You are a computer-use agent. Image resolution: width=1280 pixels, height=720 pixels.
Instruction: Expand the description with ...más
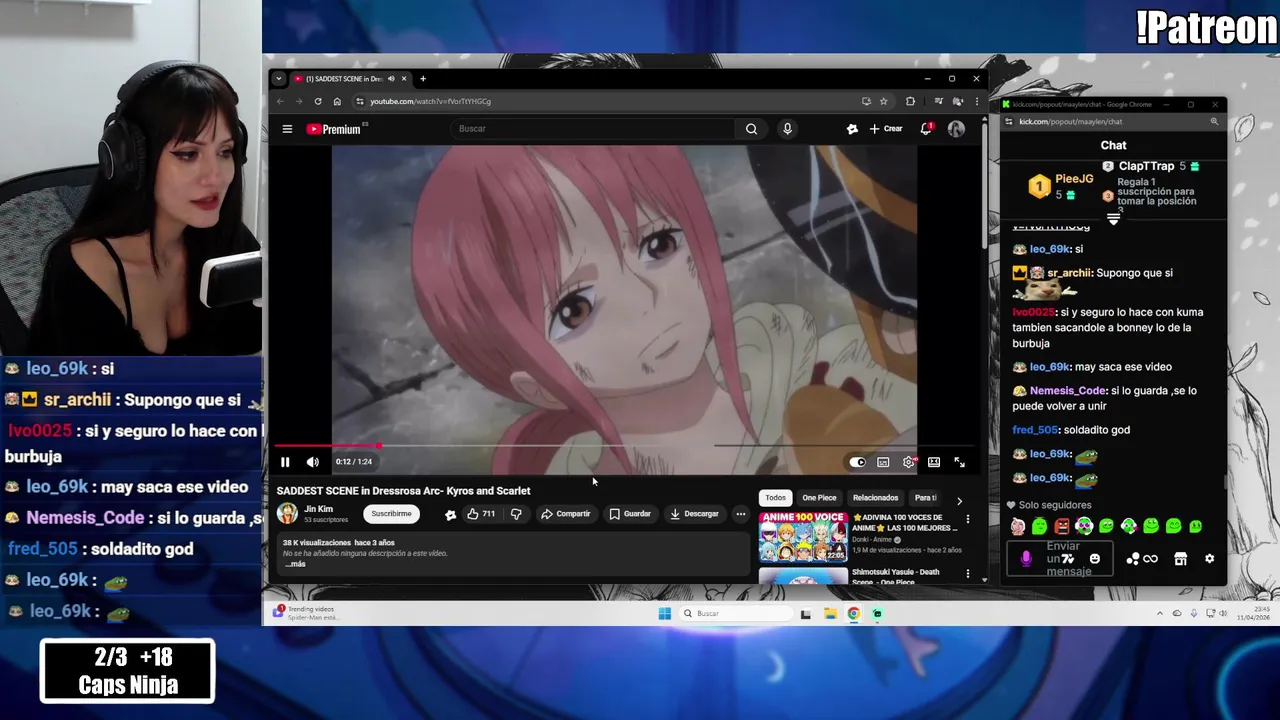295,564
